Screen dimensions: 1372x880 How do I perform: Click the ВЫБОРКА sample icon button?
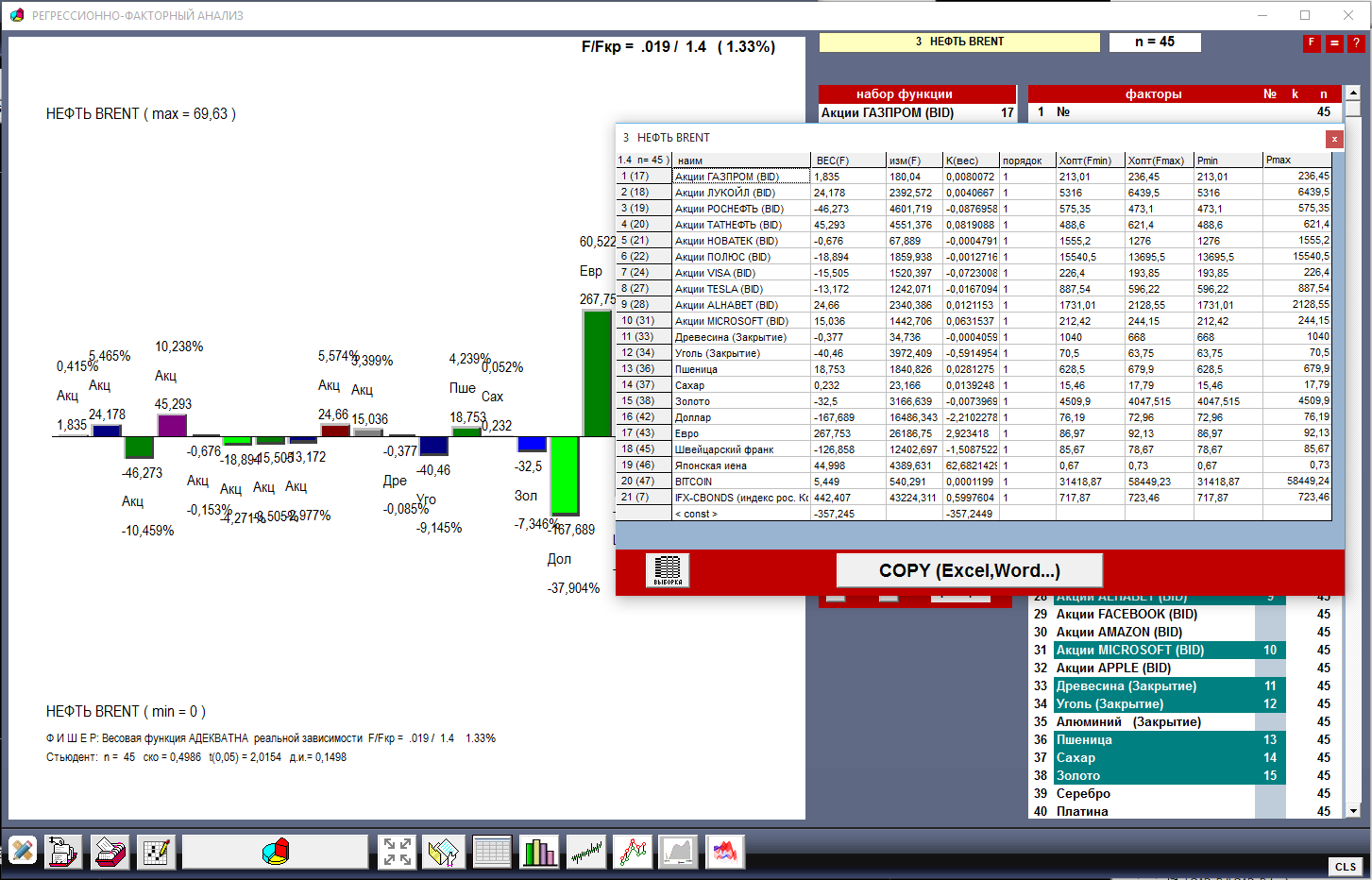(x=668, y=570)
